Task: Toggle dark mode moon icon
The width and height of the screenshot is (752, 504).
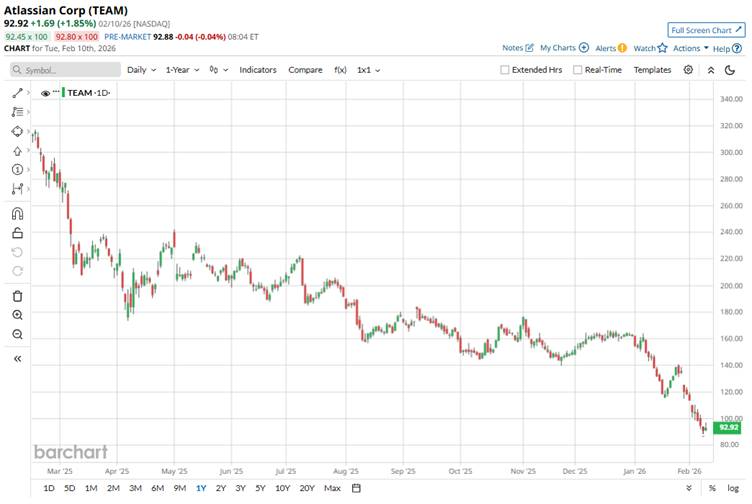Action: [730, 70]
